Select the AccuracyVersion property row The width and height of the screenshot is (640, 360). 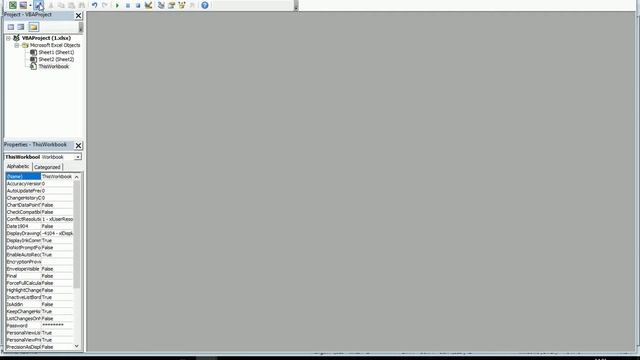coord(40,184)
